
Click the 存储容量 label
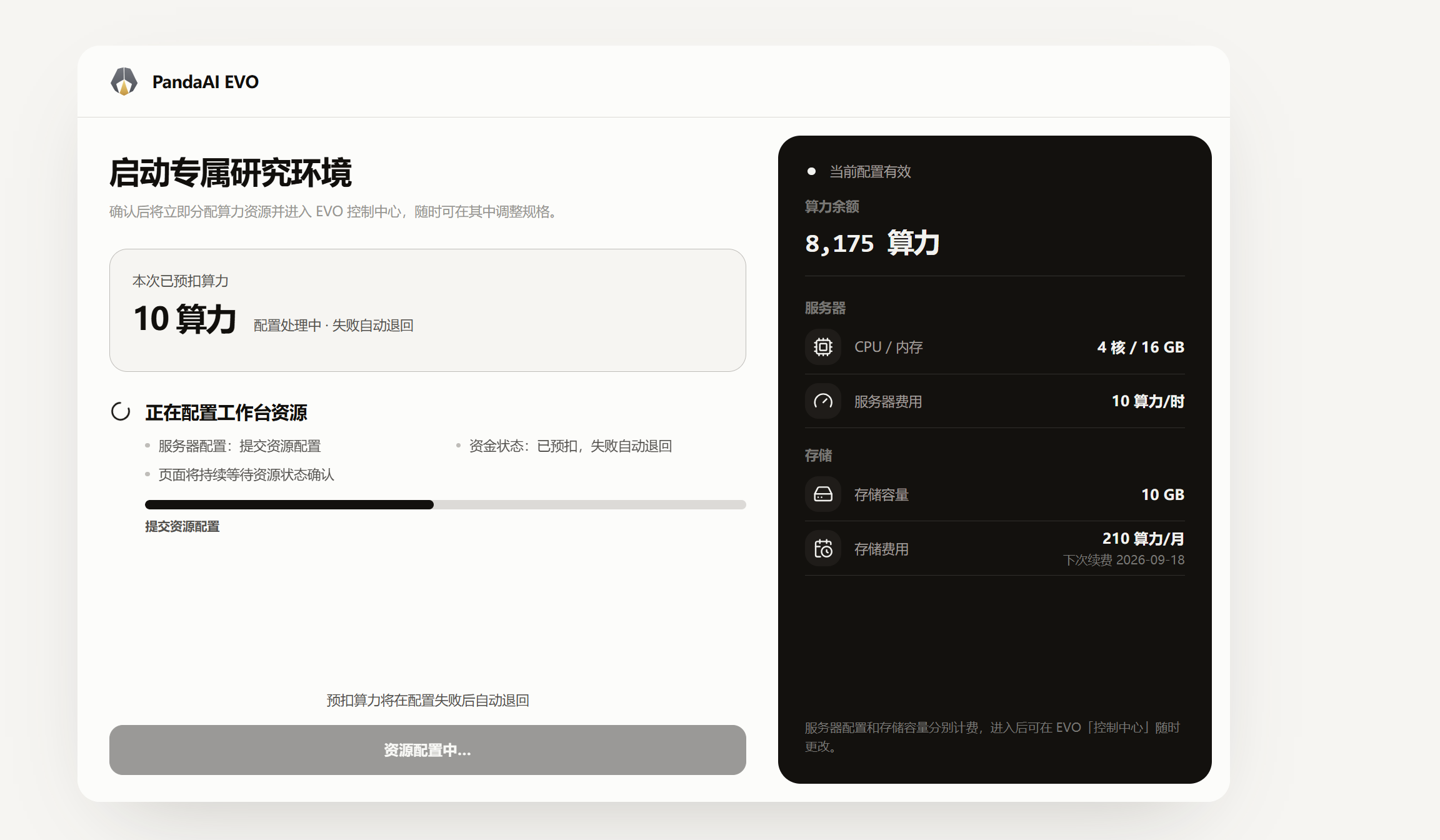coord(881,495)
